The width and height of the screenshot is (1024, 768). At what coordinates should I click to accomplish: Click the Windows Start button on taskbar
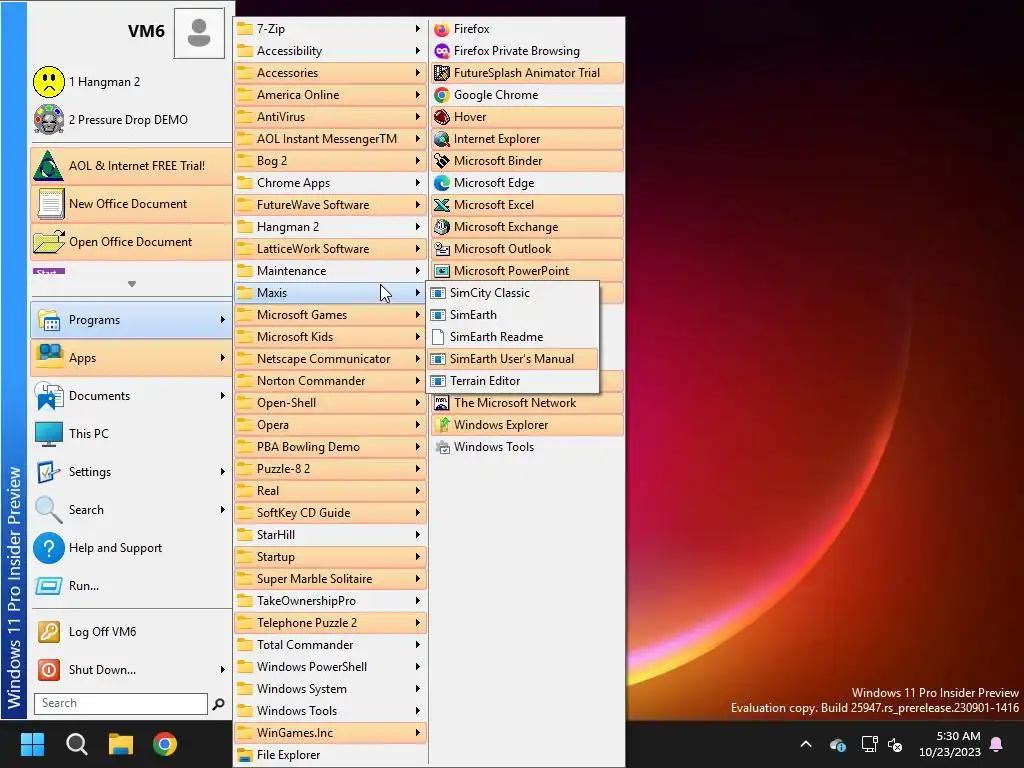pos(33,744)
